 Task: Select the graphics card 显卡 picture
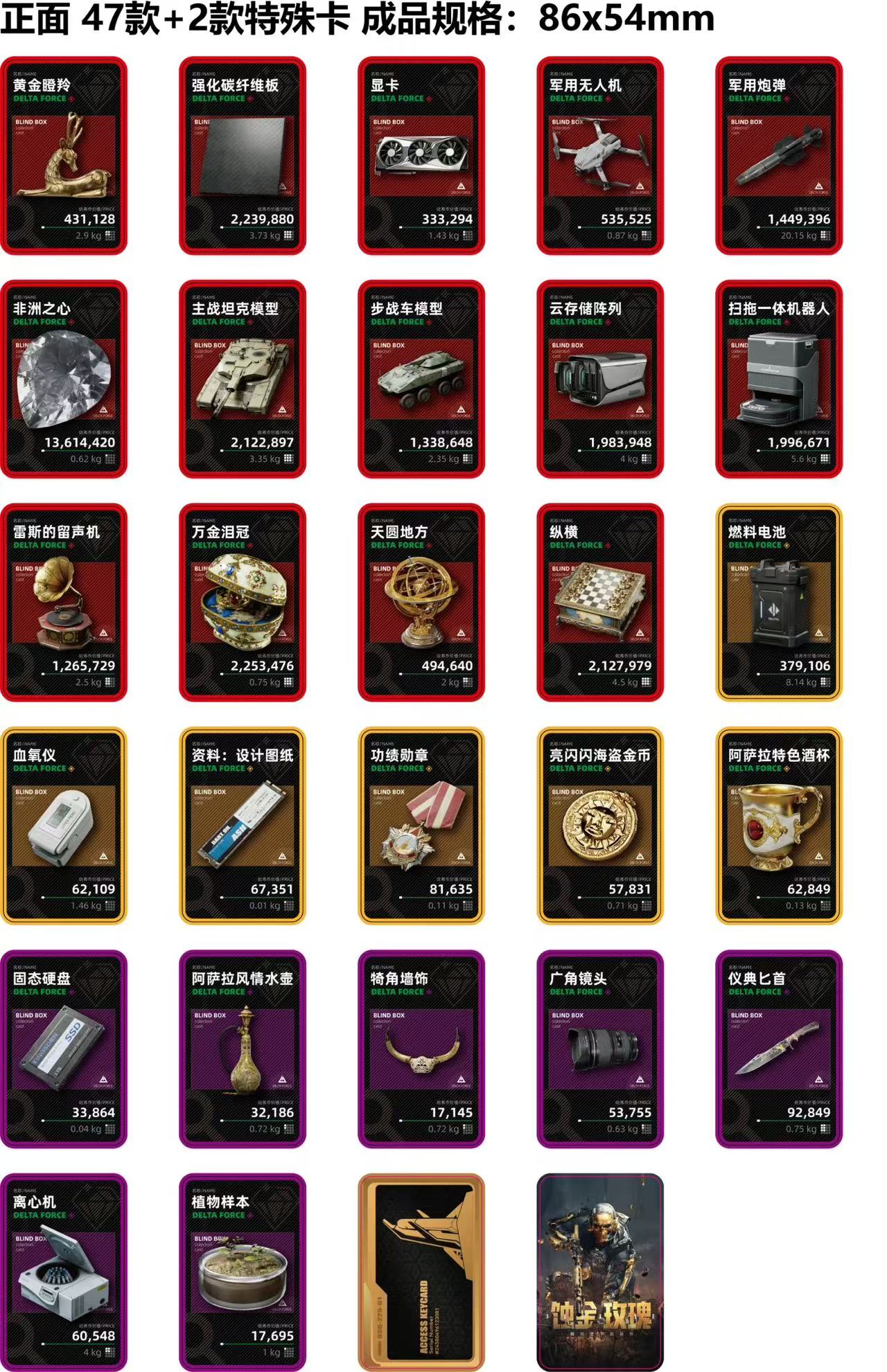click(421, 157)
